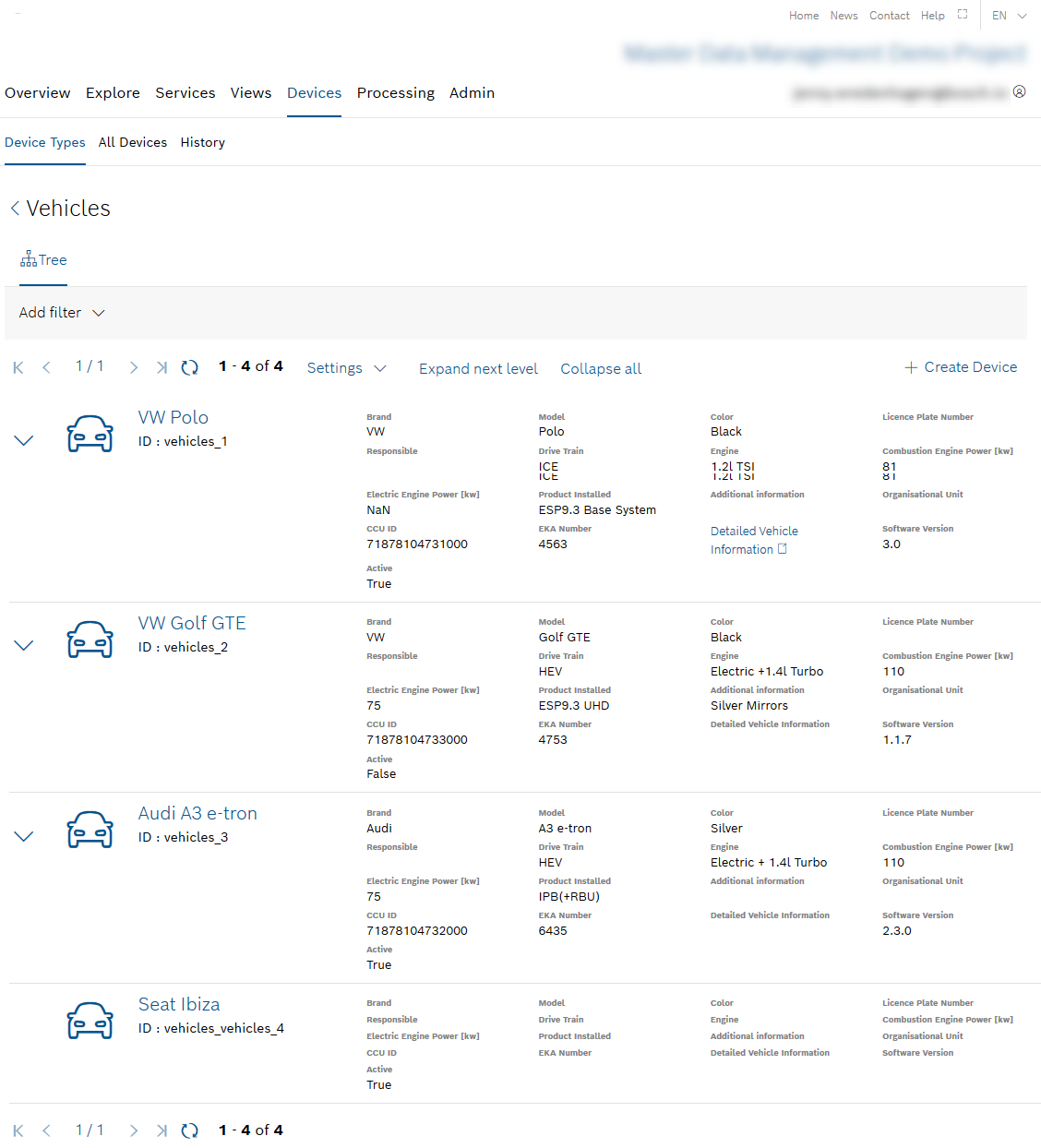Click the CCU ID value 71878104733000
Viewport: 1041px width, 1148px height.
point(417,740)
